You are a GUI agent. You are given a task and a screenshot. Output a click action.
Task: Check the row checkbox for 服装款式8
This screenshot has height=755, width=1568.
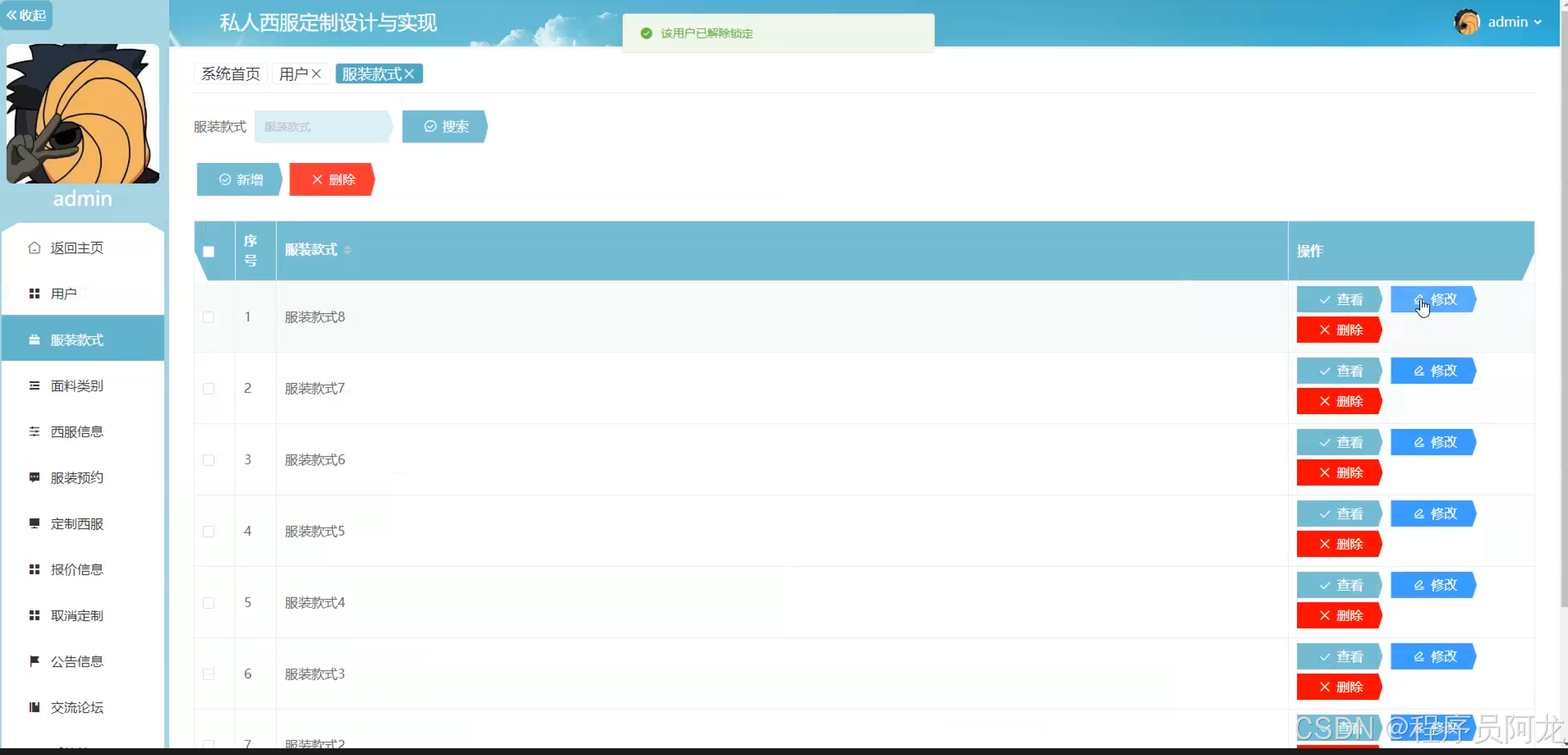(208, 317)
